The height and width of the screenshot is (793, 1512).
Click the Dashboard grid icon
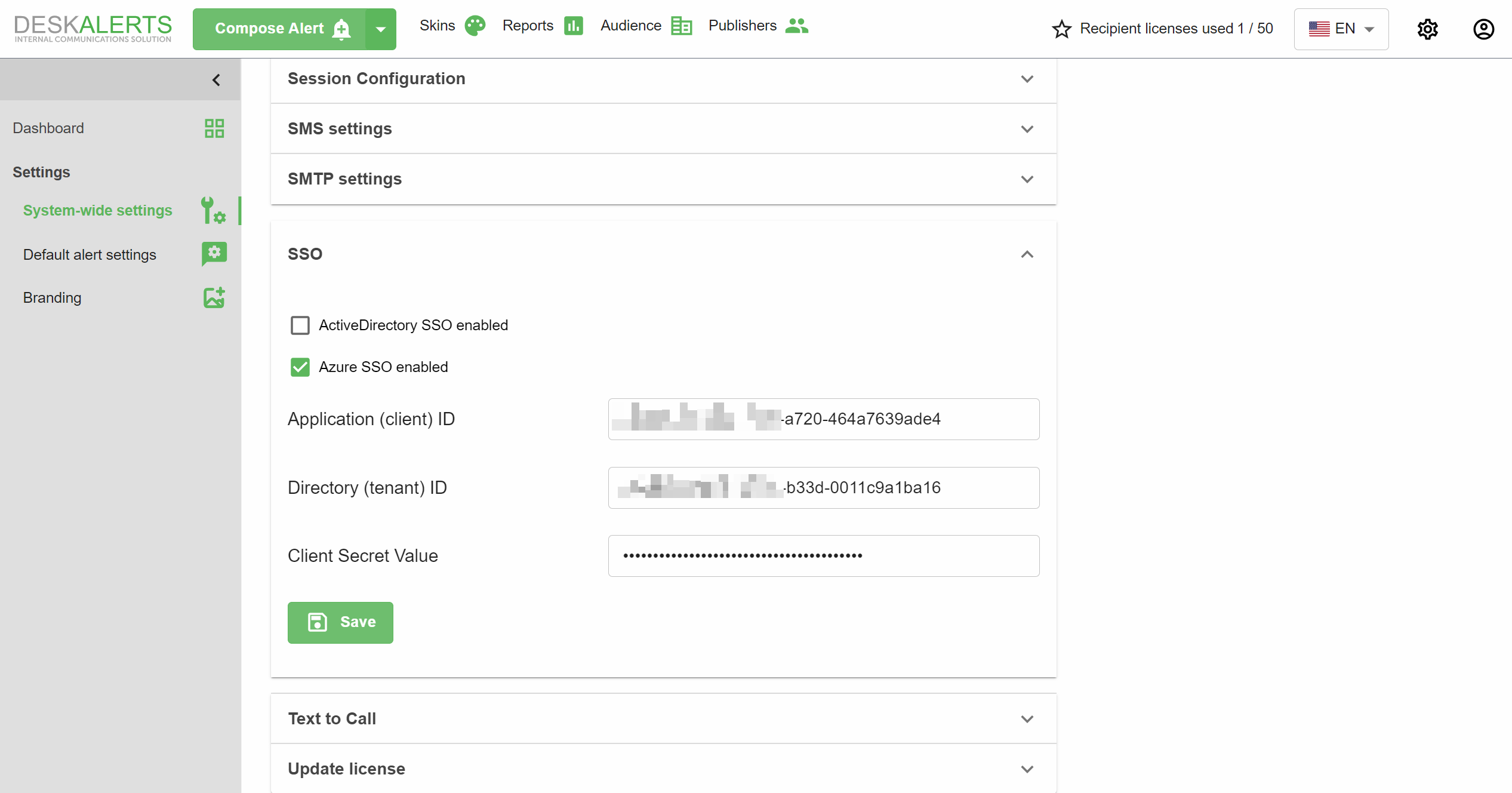point(214,128)
